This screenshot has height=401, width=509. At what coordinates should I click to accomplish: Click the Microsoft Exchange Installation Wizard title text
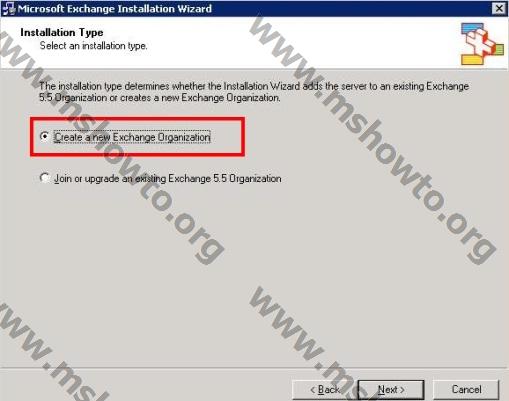tap(115, 8)
